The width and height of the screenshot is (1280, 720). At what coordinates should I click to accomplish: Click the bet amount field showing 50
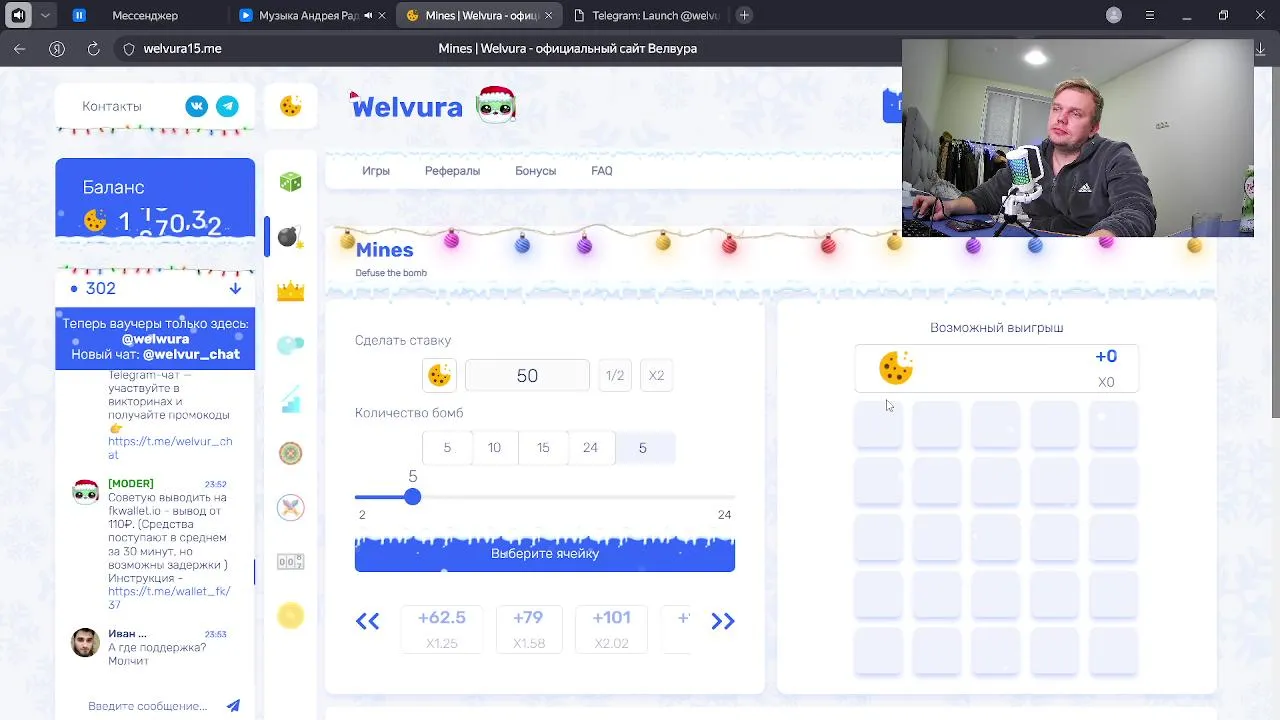527,376
